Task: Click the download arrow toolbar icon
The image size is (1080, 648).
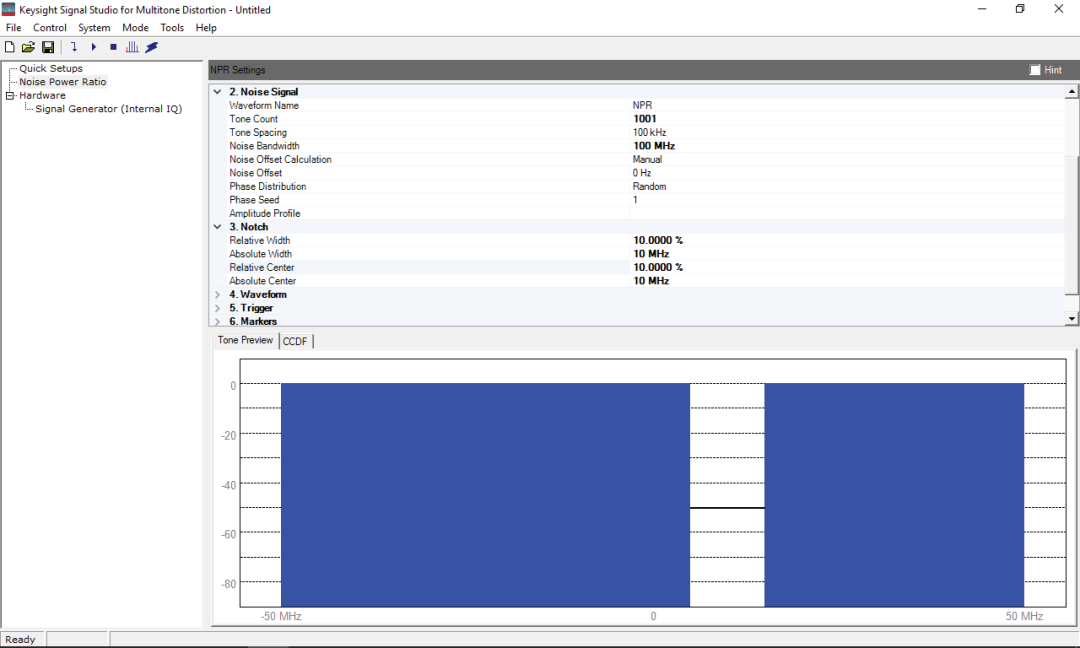Action: (74, 47)
